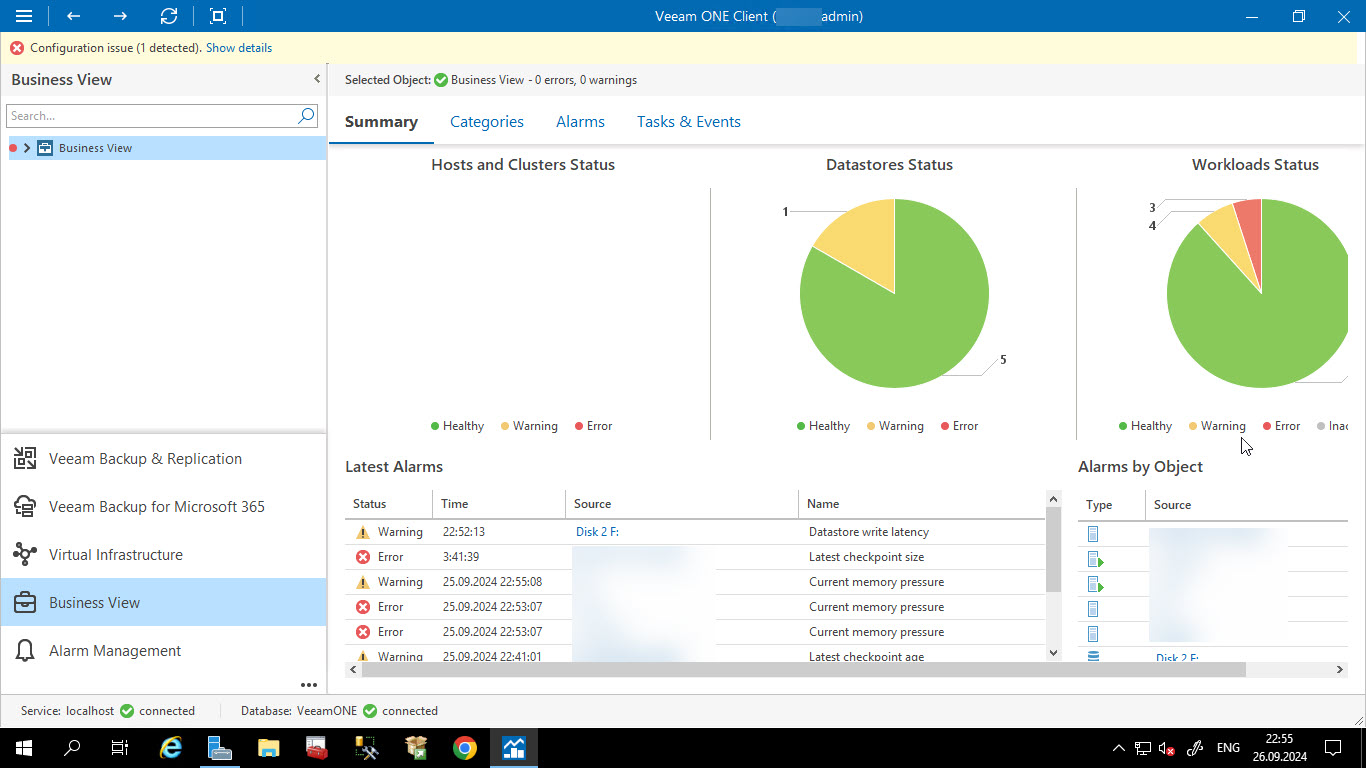Toggle Warning legend in Datastores Status chart
The width and height of the screenshot is (1366, 768).
[895, 426]
